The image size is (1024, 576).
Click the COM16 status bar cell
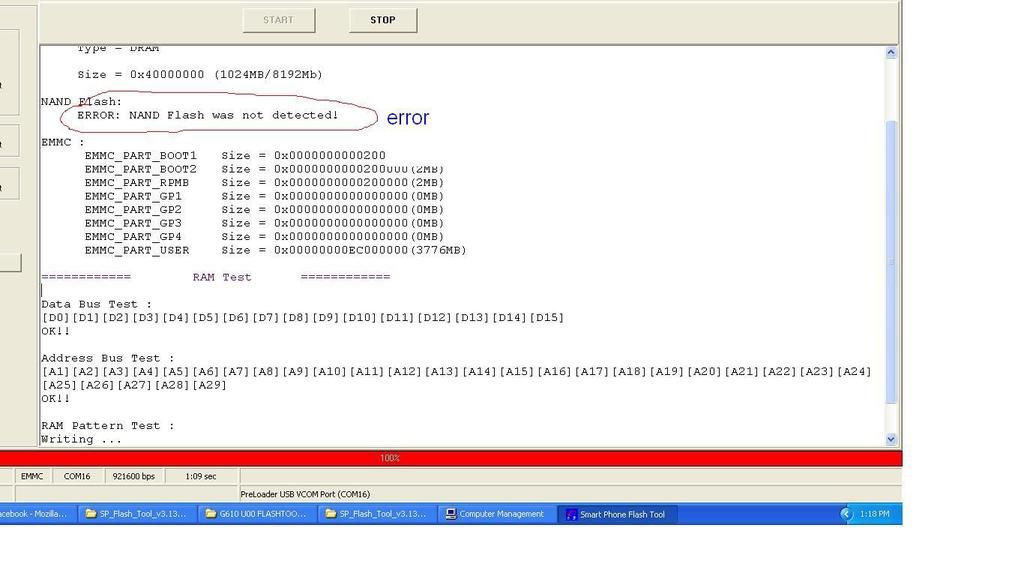pyautogui.click(x=77, y=476)
